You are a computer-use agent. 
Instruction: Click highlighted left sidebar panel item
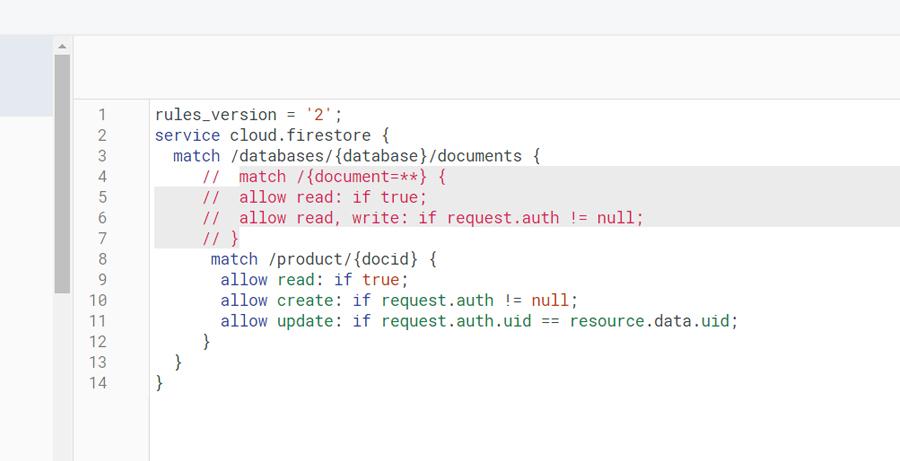(26, 76)
